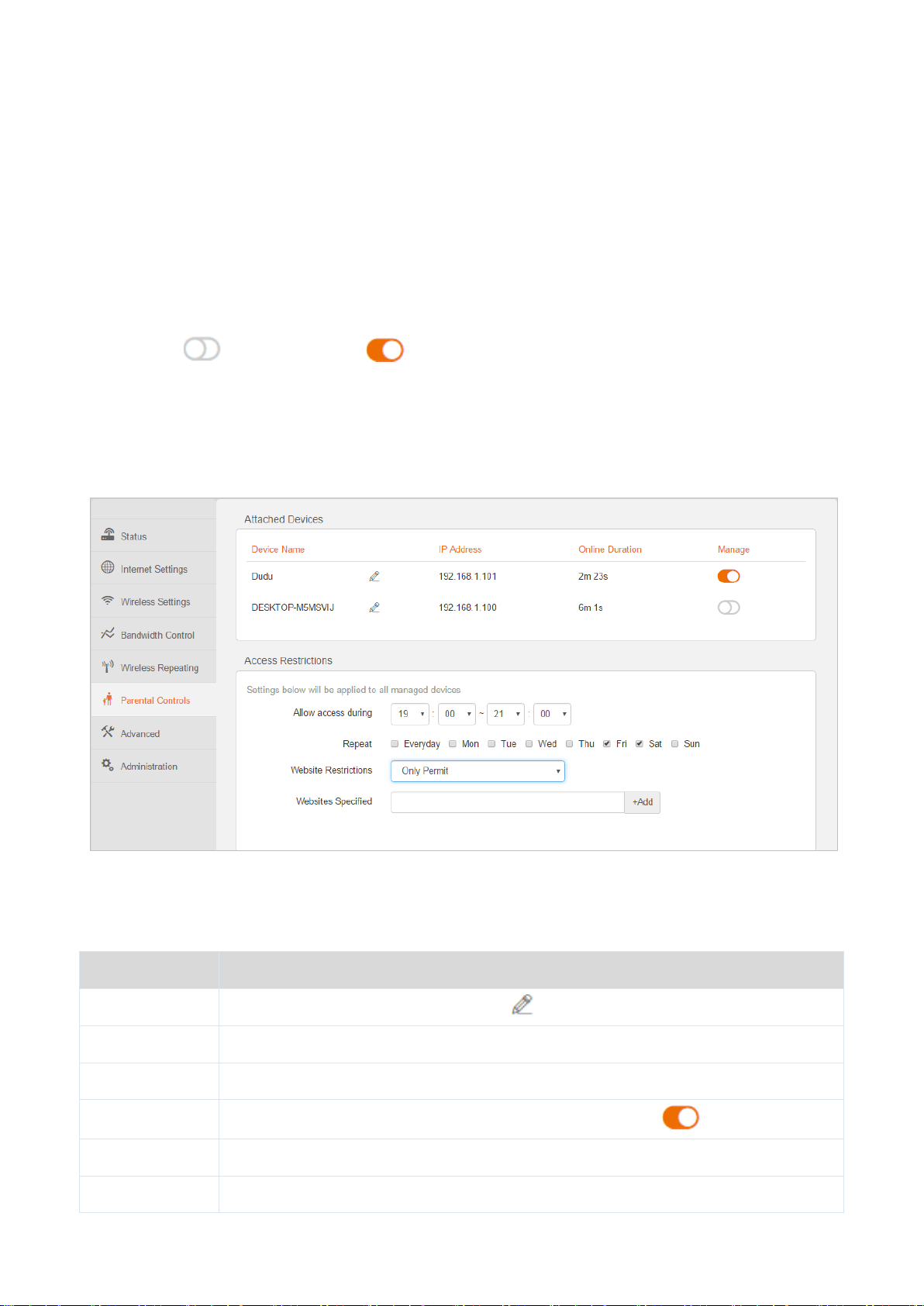Tick the Sun checkbox
The width and height of the screenshot is (924, 1306).
point(674,743)
